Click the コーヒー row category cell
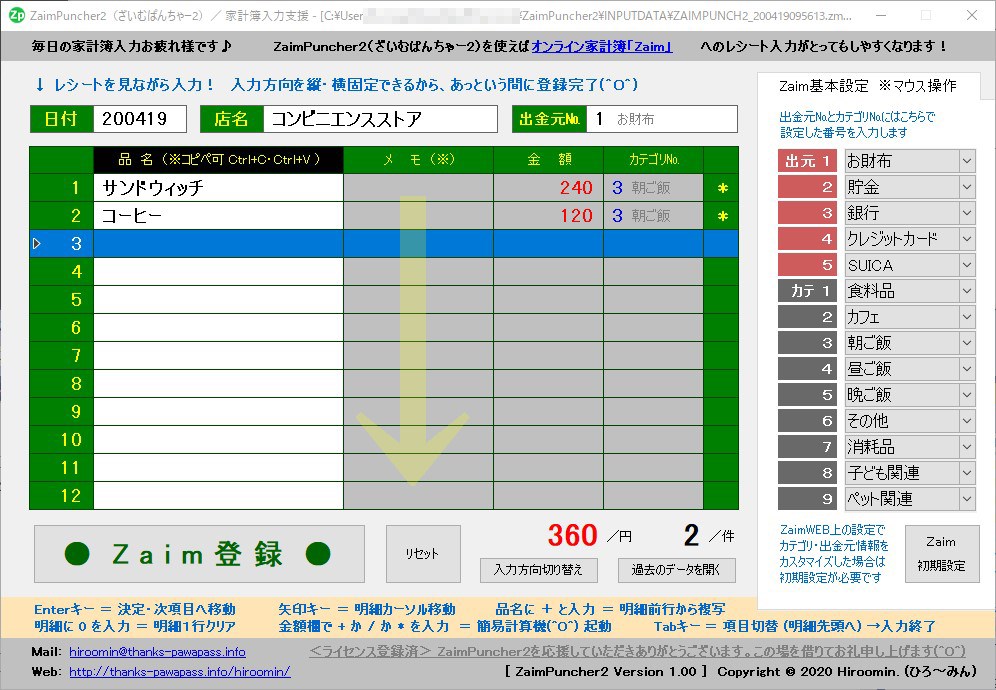 coord(654,216)
